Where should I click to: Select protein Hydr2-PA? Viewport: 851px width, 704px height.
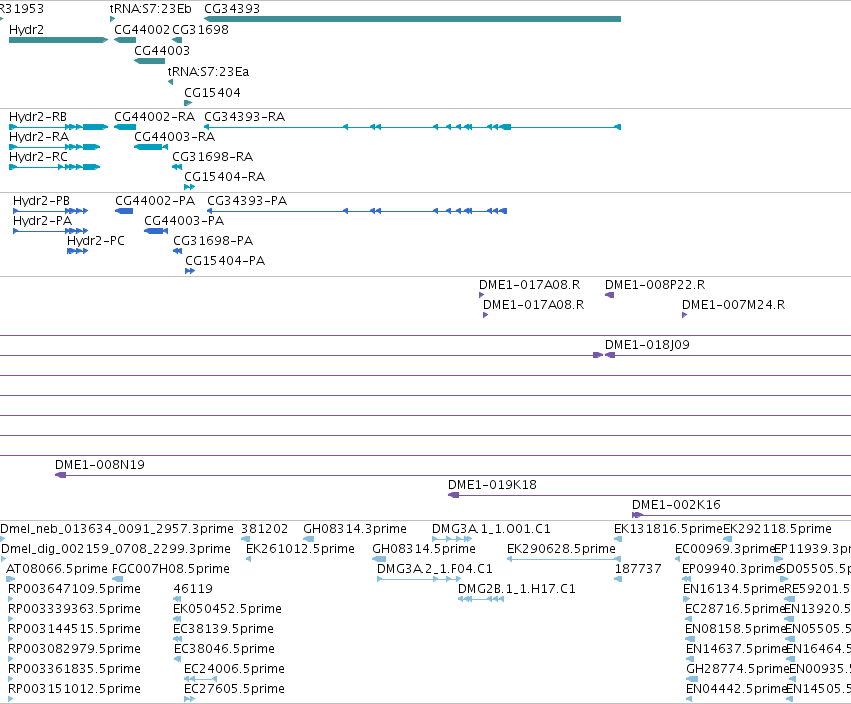pyautogui.click(x=50, y=231)
